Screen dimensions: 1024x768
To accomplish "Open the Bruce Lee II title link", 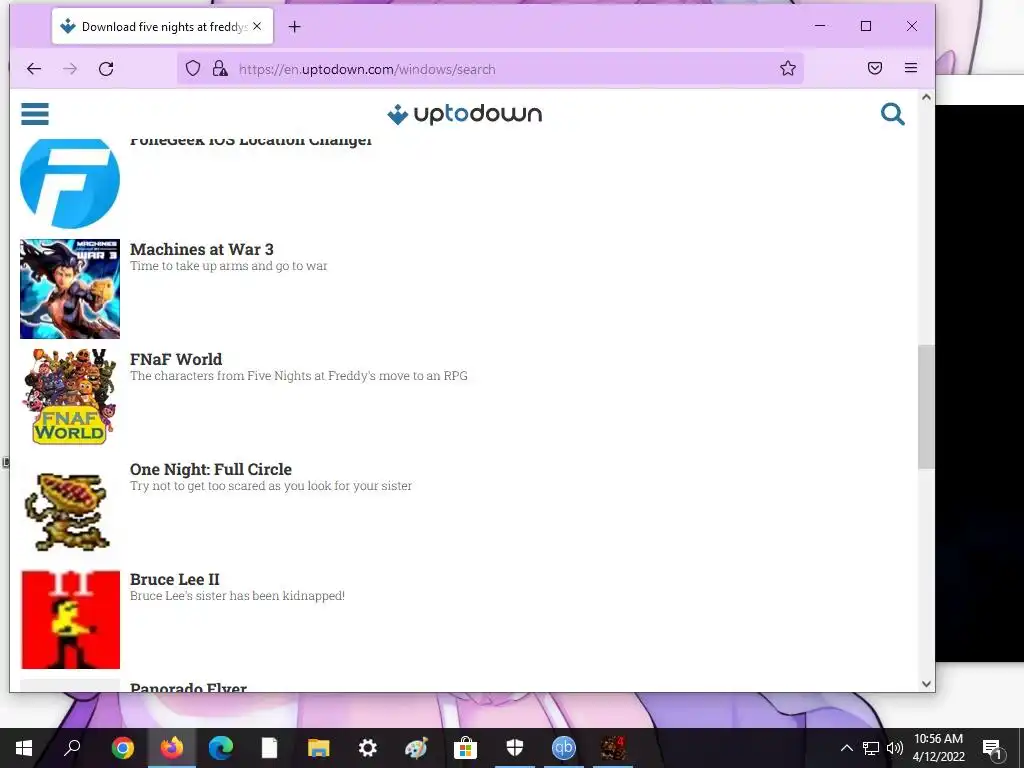I will [174, 579].
